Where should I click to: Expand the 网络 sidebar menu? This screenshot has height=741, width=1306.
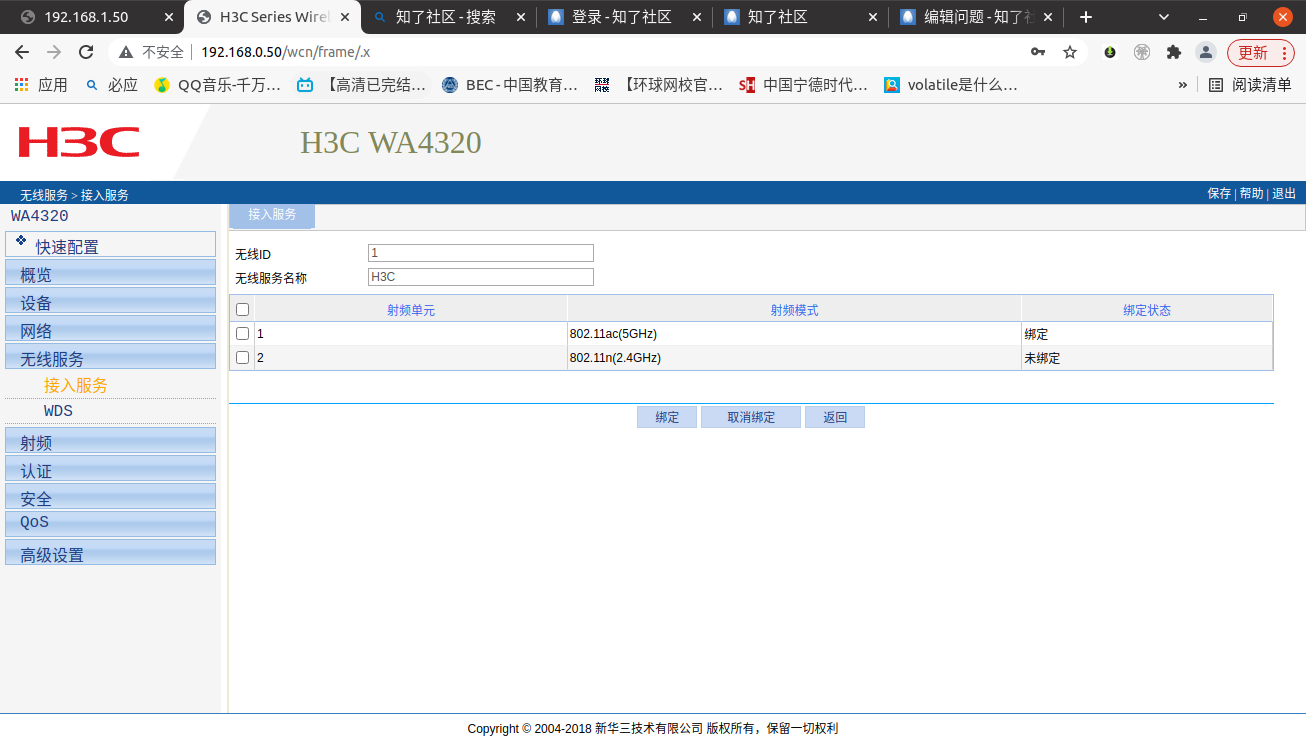pyautogui.click(x=110, y=330)
